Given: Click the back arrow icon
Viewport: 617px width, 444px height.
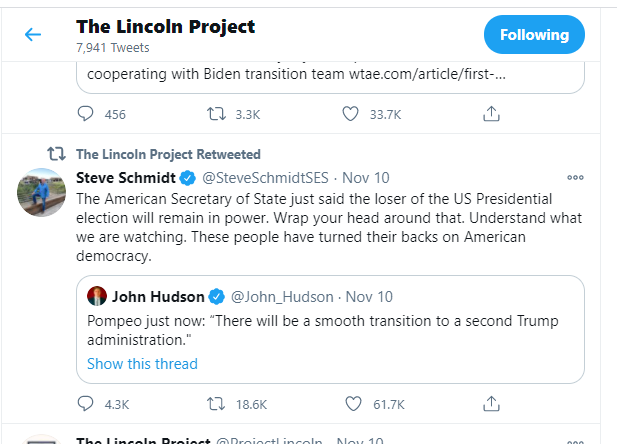Looking at the screenshot, I should (x=33, y=34).
